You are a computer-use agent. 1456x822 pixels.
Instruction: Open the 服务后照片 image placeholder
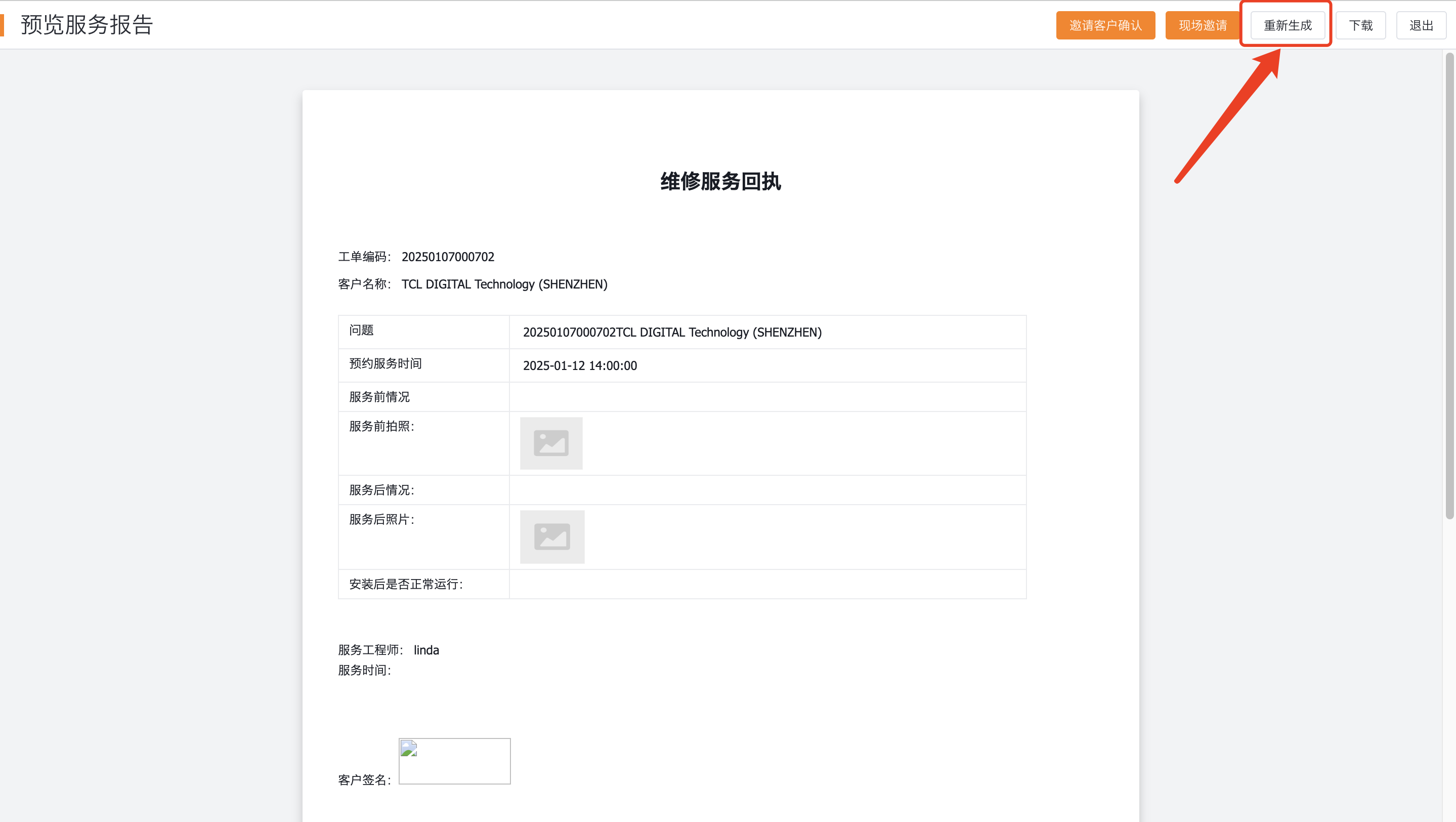coord(552,537)
